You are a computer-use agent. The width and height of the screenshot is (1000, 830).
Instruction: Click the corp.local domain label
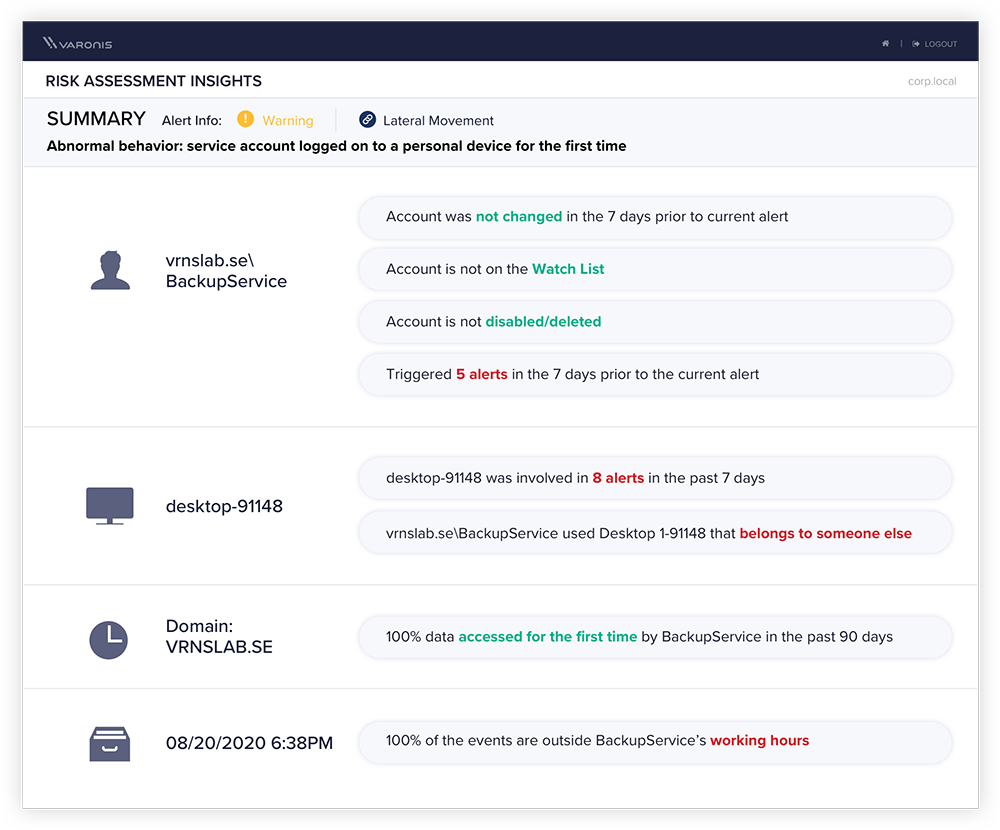click(931, 81)
